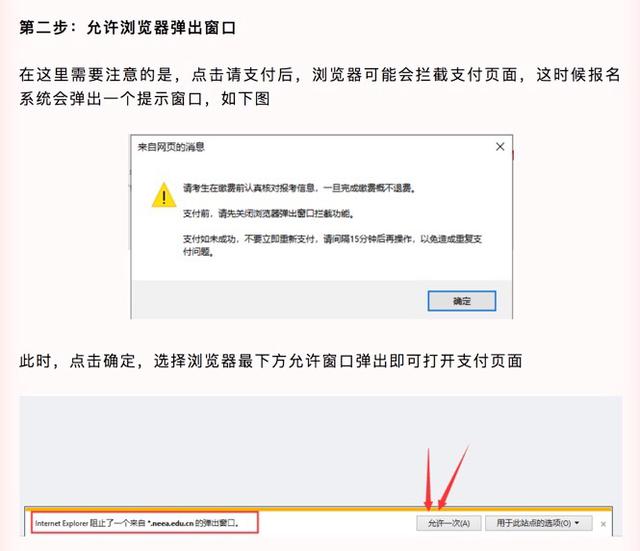Click the 来自网页的消息 dialog title
This screenshot has height=551, width=640.
pos(171,147)
